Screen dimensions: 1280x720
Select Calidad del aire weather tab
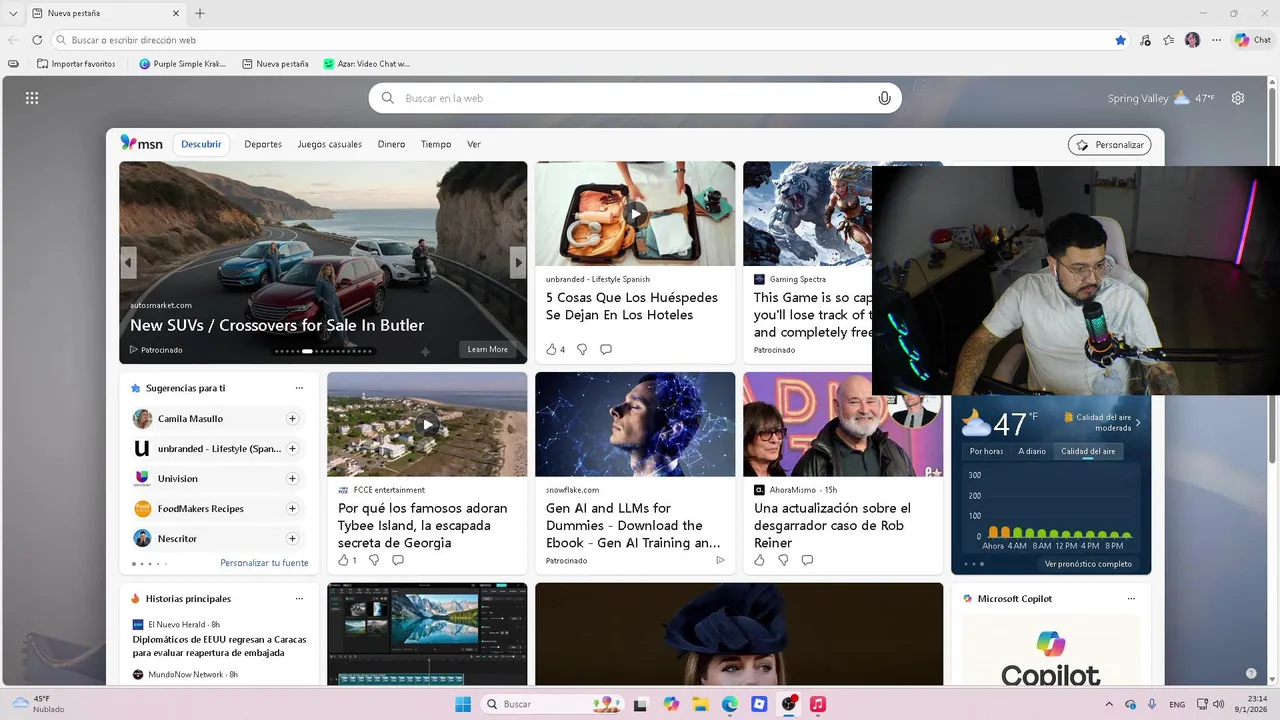[1088, 451]
